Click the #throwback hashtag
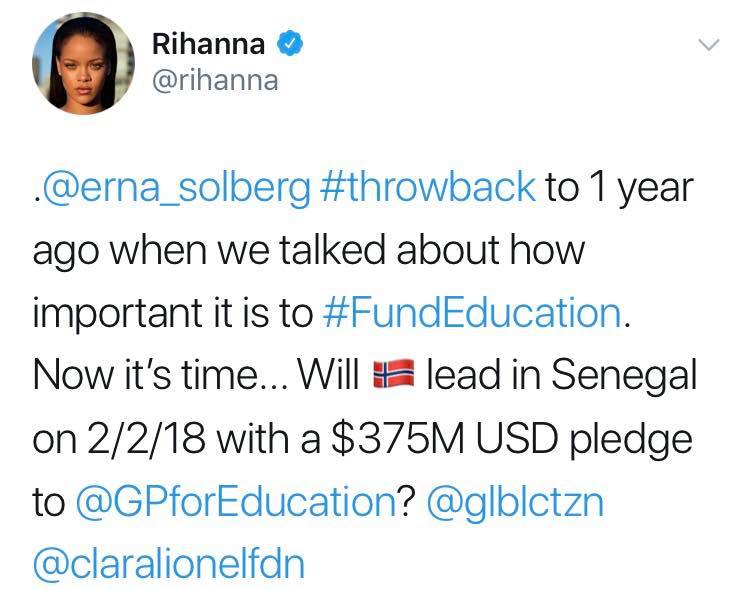Image resolution: width=750 pixels, height=589 pixels. coord(433,189)
